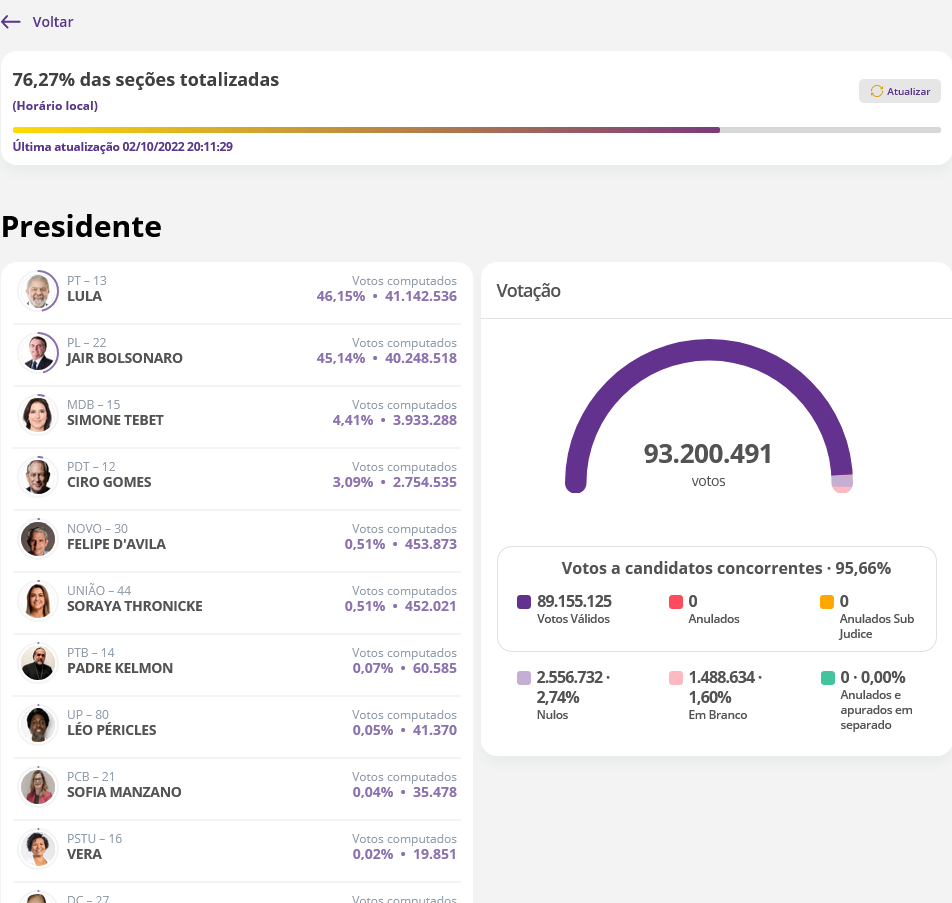Screen dimensions: 952x903
Task: Open Léo Péricles's candidate photo
Action: [x=38, y=724]
